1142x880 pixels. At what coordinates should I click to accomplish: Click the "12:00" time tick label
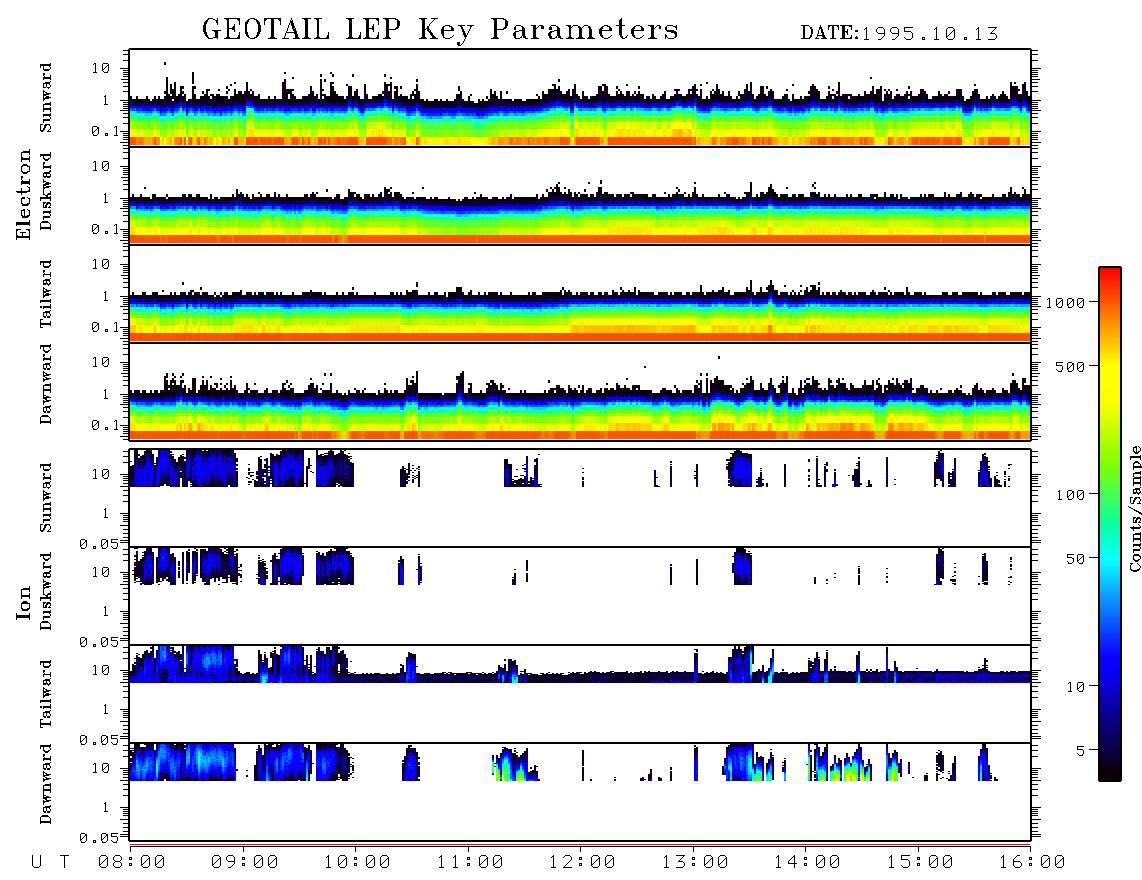point(582,862)
